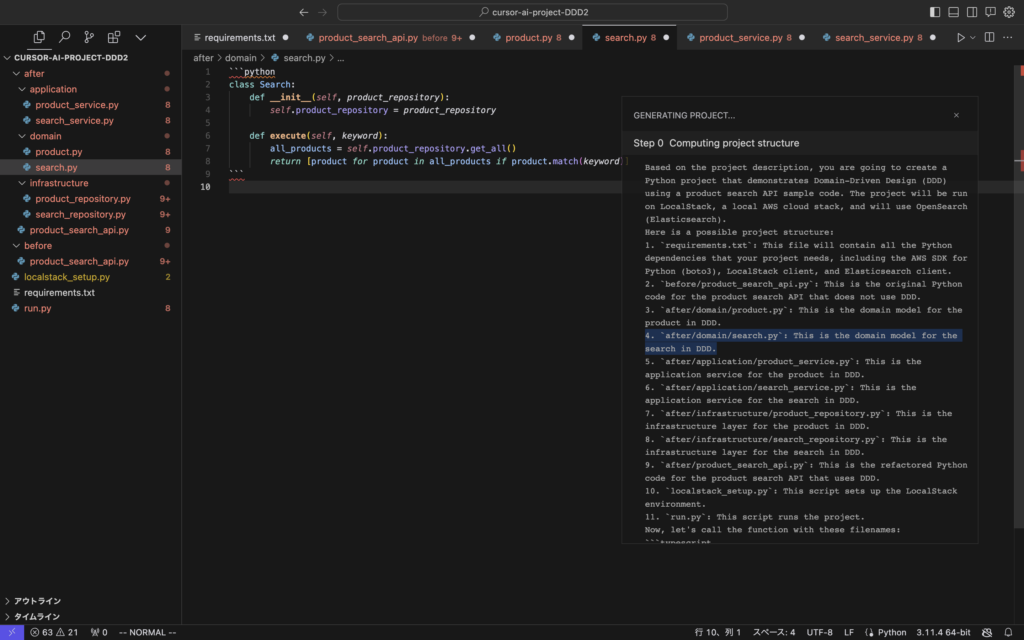Open product.py under the domain folder
1024x640 pixels.
click(90, 152)
